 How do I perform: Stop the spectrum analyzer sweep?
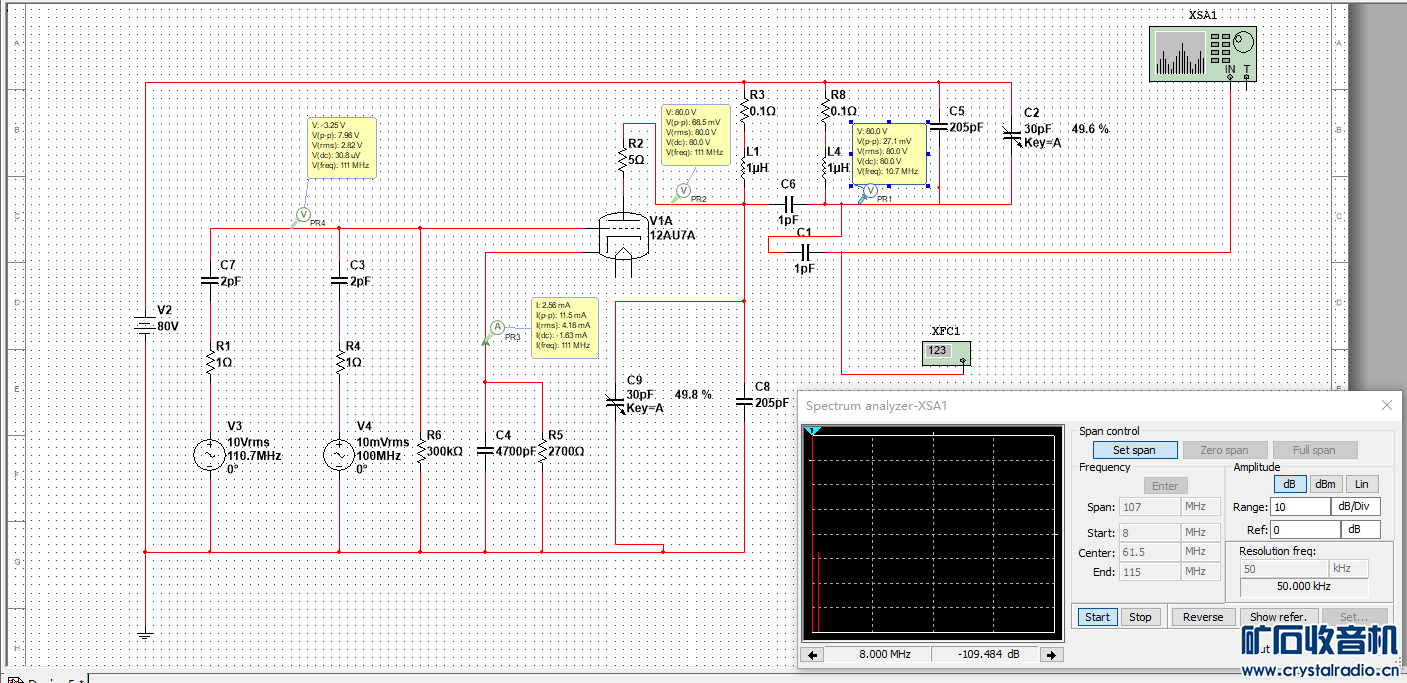tap(1140, 617)
